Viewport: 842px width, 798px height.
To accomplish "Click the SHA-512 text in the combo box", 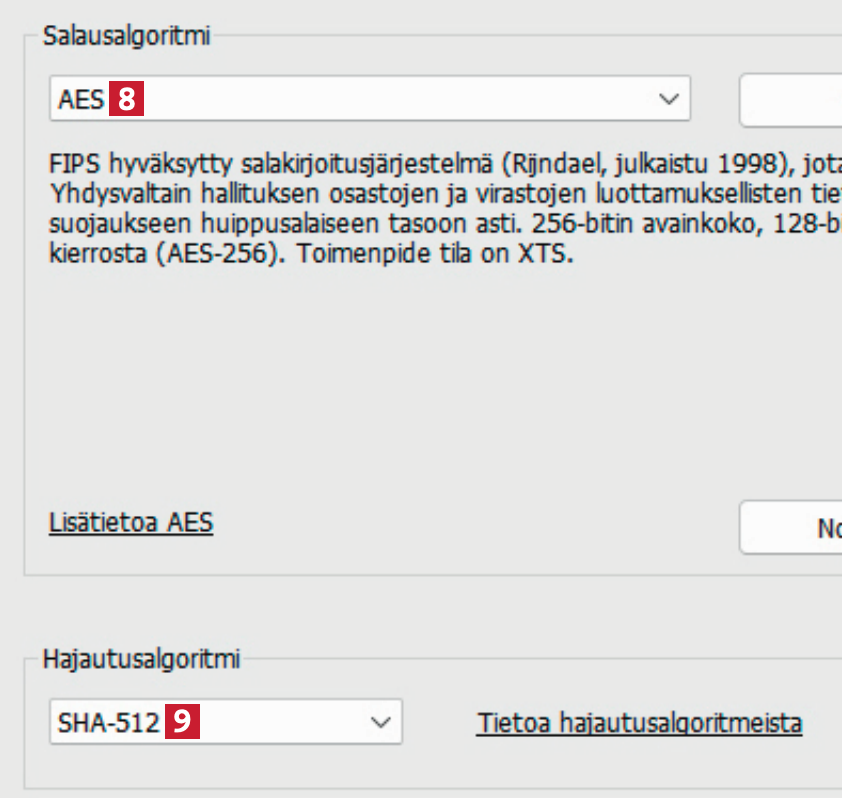I will [x=109, y=722].
